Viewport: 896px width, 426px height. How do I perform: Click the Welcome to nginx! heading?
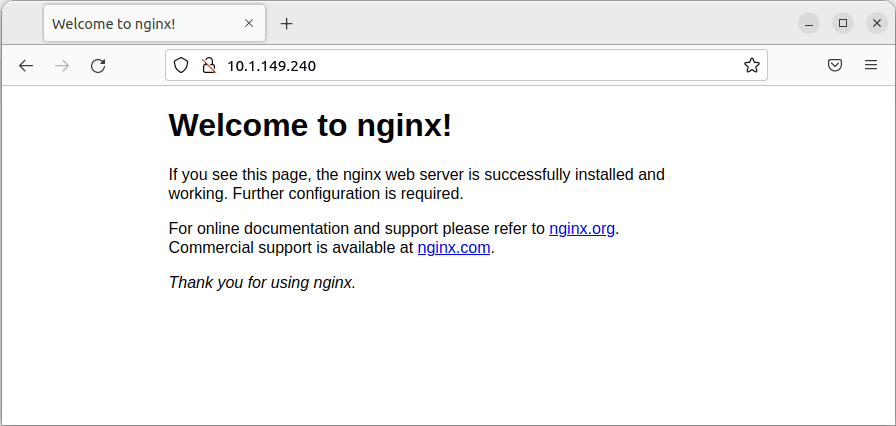tap(310, 124)
